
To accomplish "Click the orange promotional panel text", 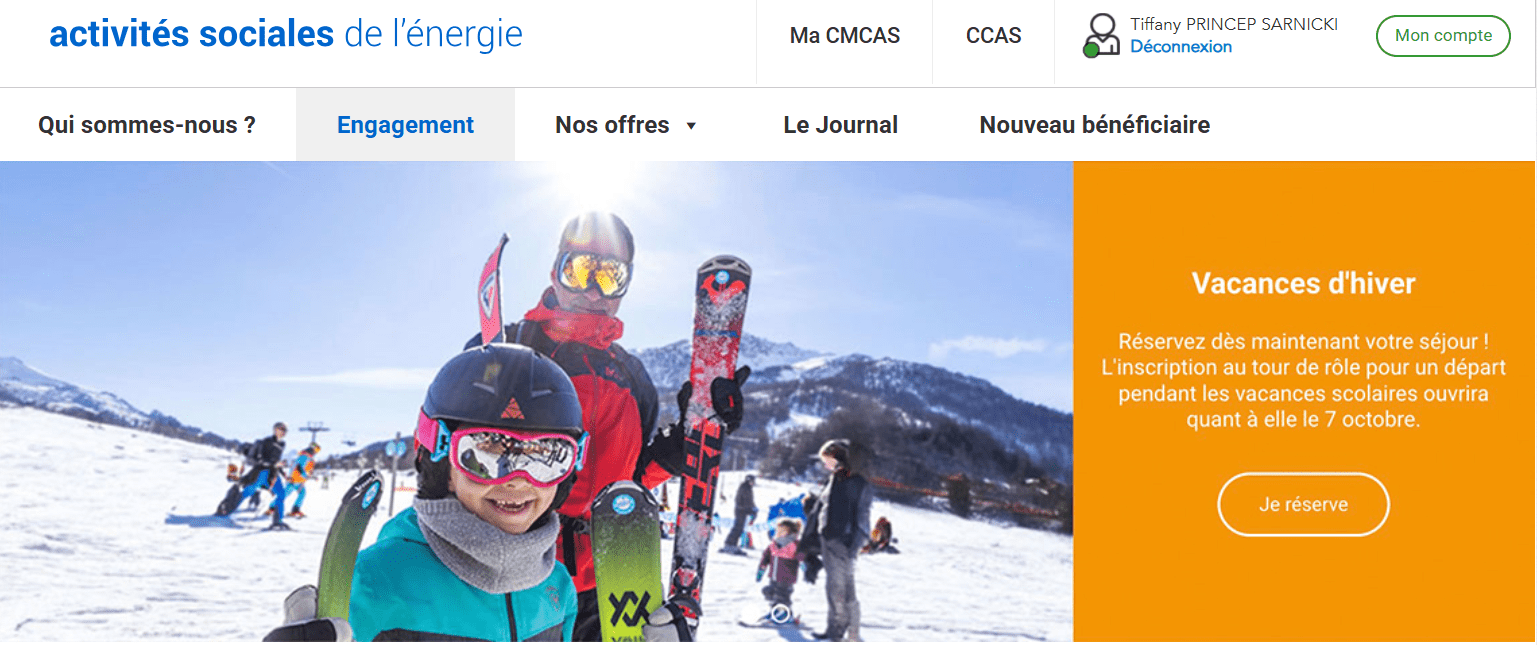I will 1303,380.
